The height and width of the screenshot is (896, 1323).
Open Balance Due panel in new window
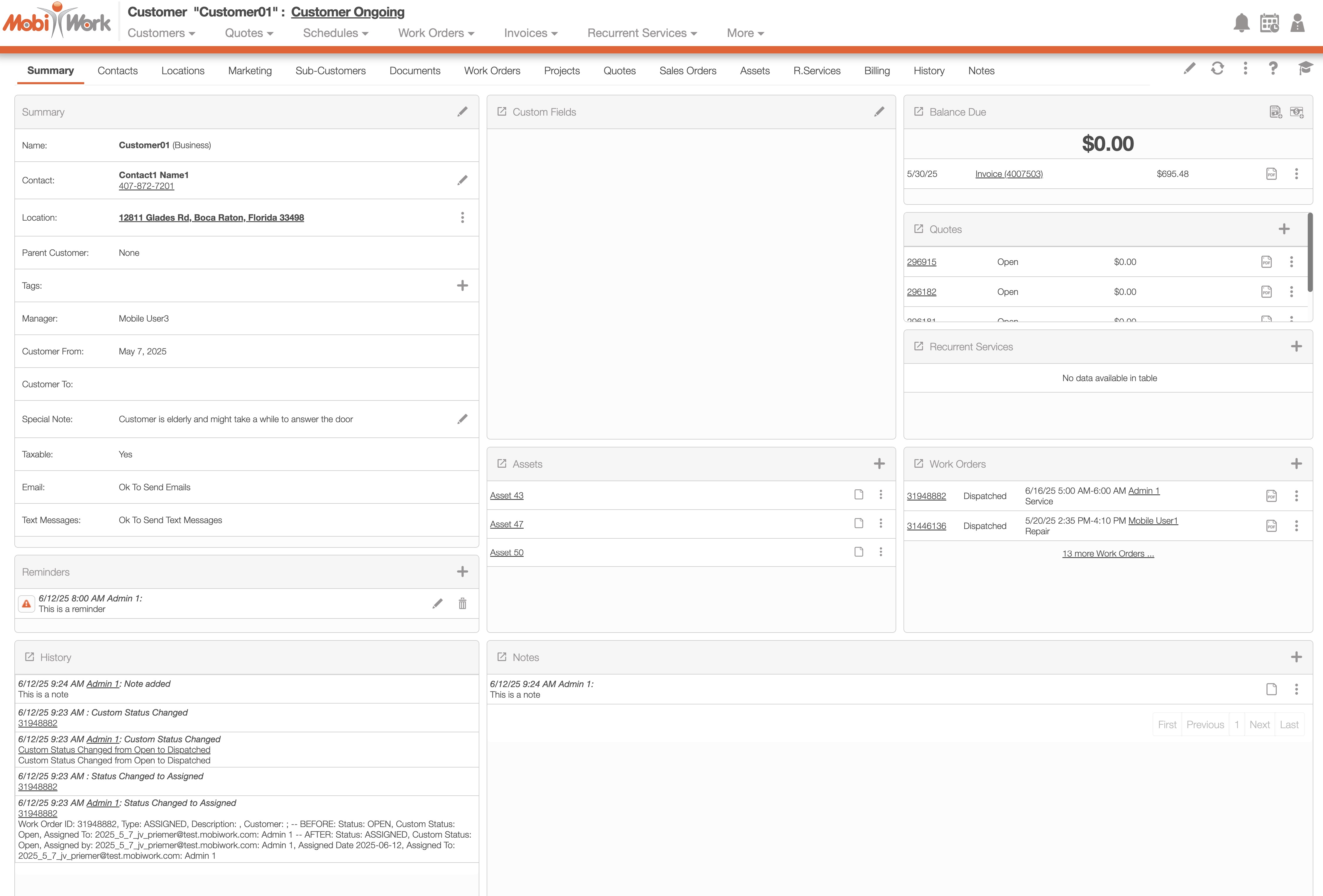tap(918, 111)
